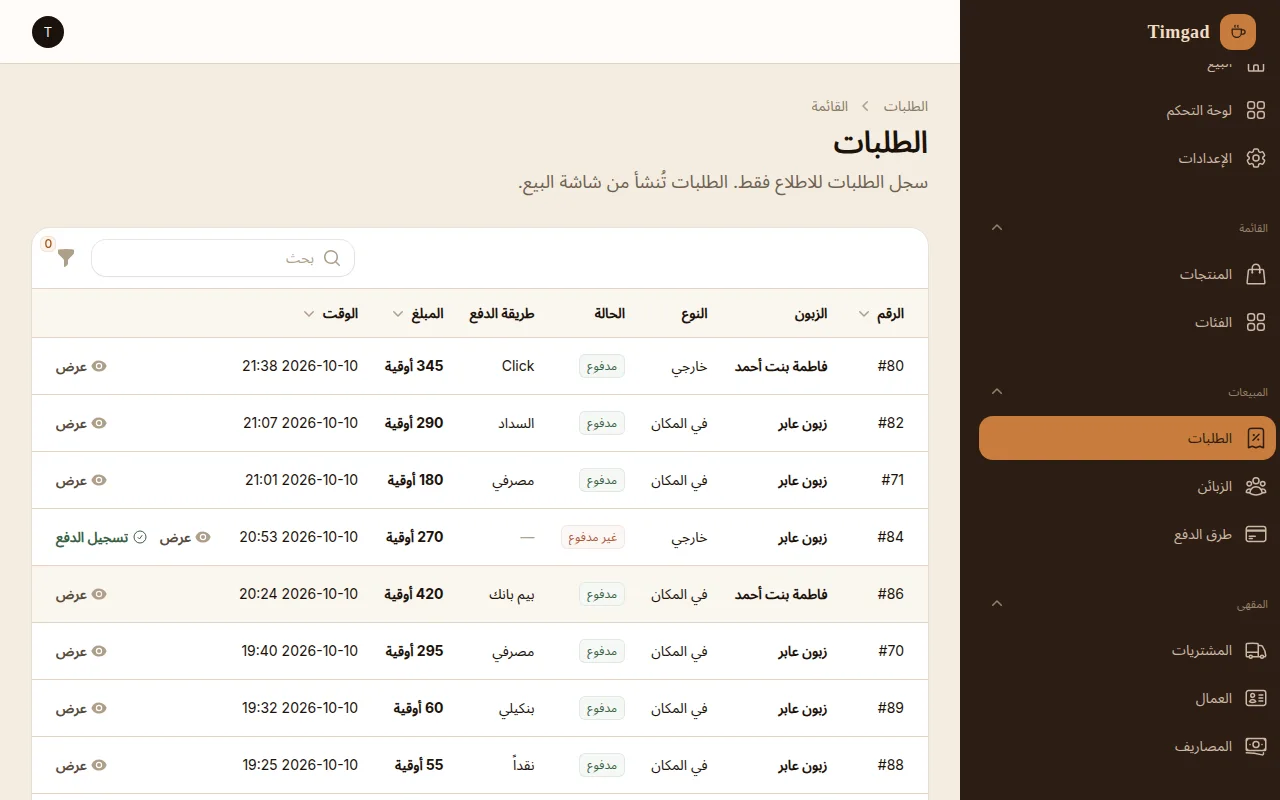1280x800 pixels.
Task: Click the eye icon for order #84
Action: [203, 537]
